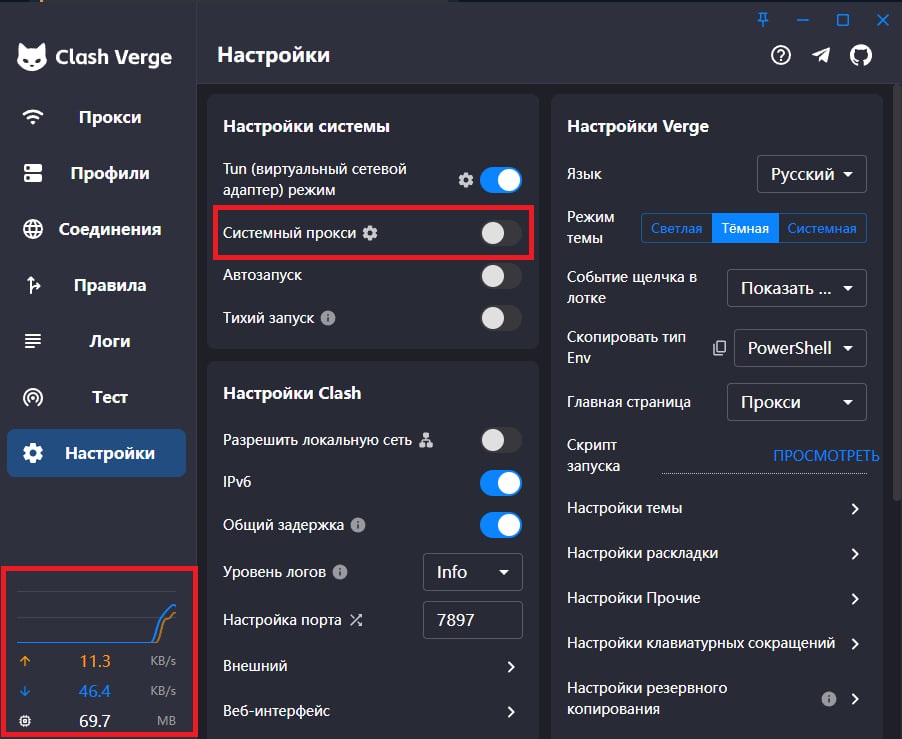Image resolution: width=902 pixels, height=739 pixels.
Task: Click the server icon for Профили
Action: (33, 173)
